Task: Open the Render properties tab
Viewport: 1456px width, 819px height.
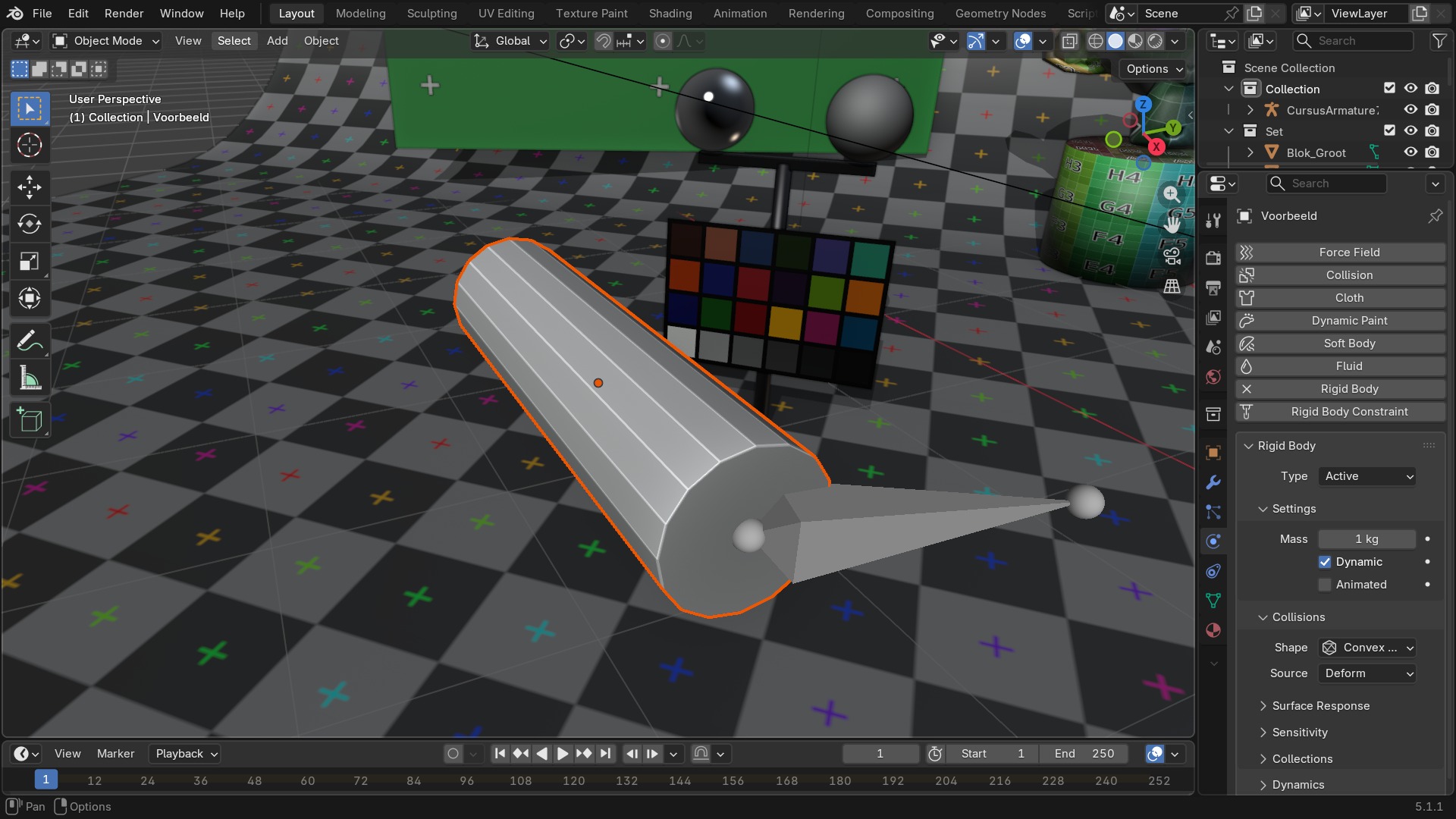Action: coord(1213,258)
